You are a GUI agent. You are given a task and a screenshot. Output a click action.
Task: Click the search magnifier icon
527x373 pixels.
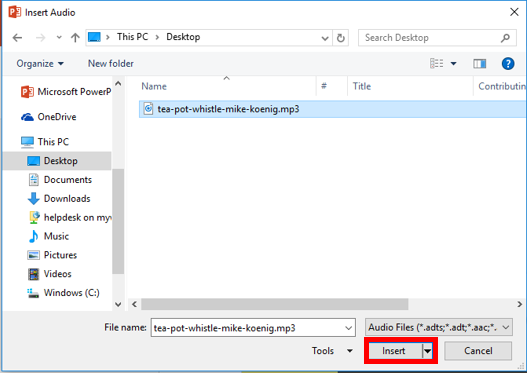coord(505,38)
